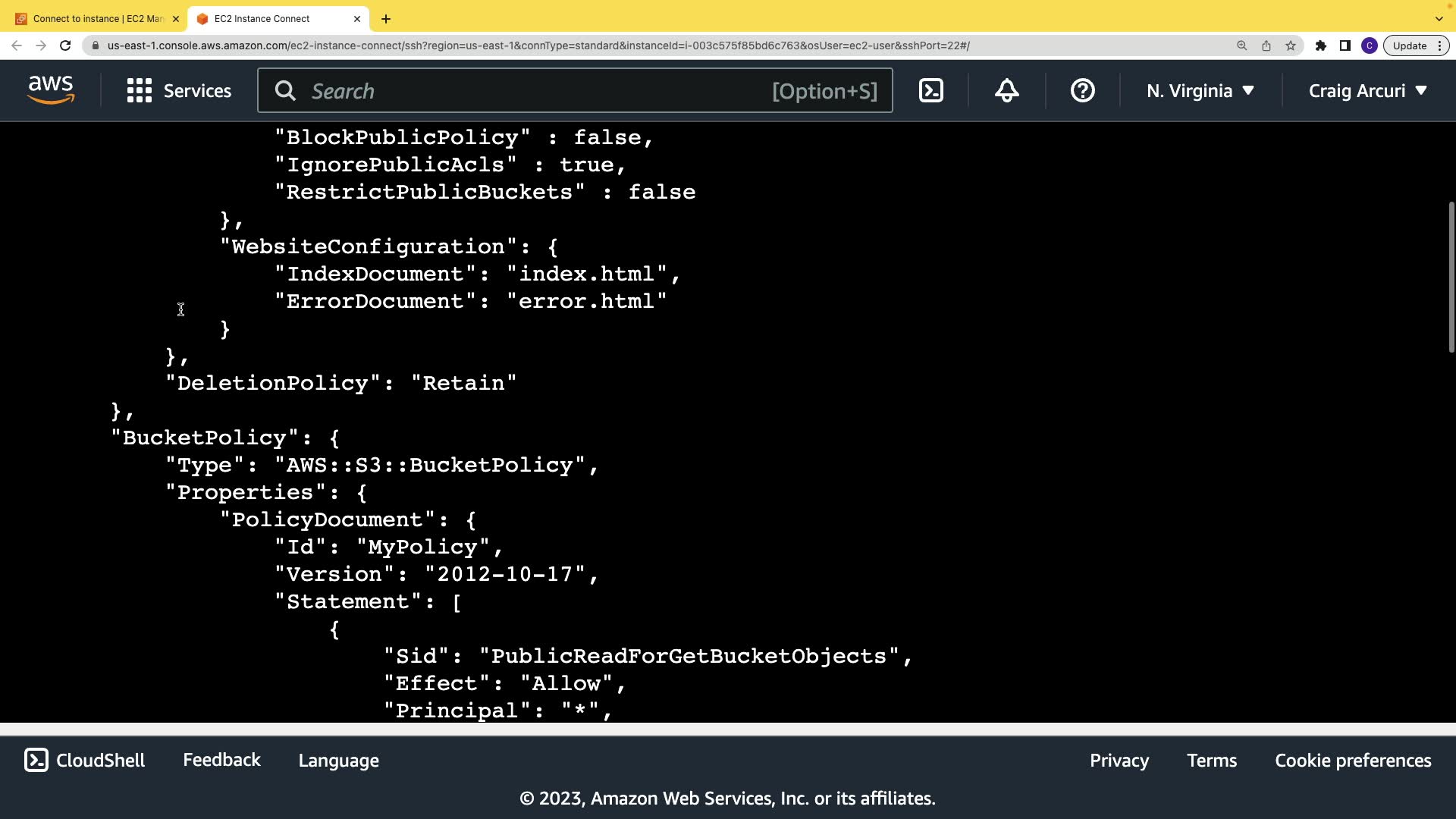The width and height of the screenshot is (1456, 819).
Task: Click the terminal vertical scrollbar thumb
Action: click(1451, 277)
